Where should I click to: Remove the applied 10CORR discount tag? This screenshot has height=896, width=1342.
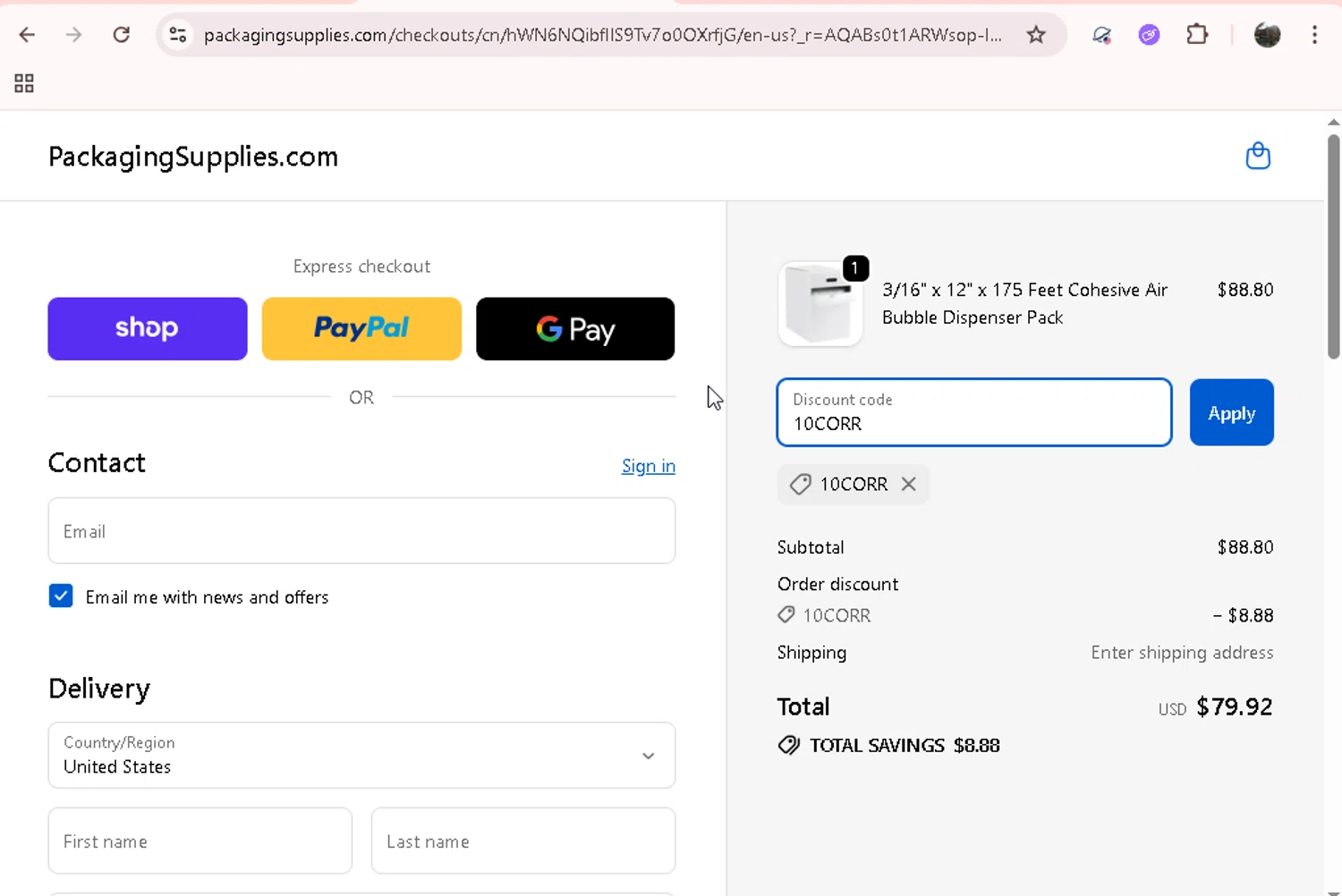click(x=908, y=484)
